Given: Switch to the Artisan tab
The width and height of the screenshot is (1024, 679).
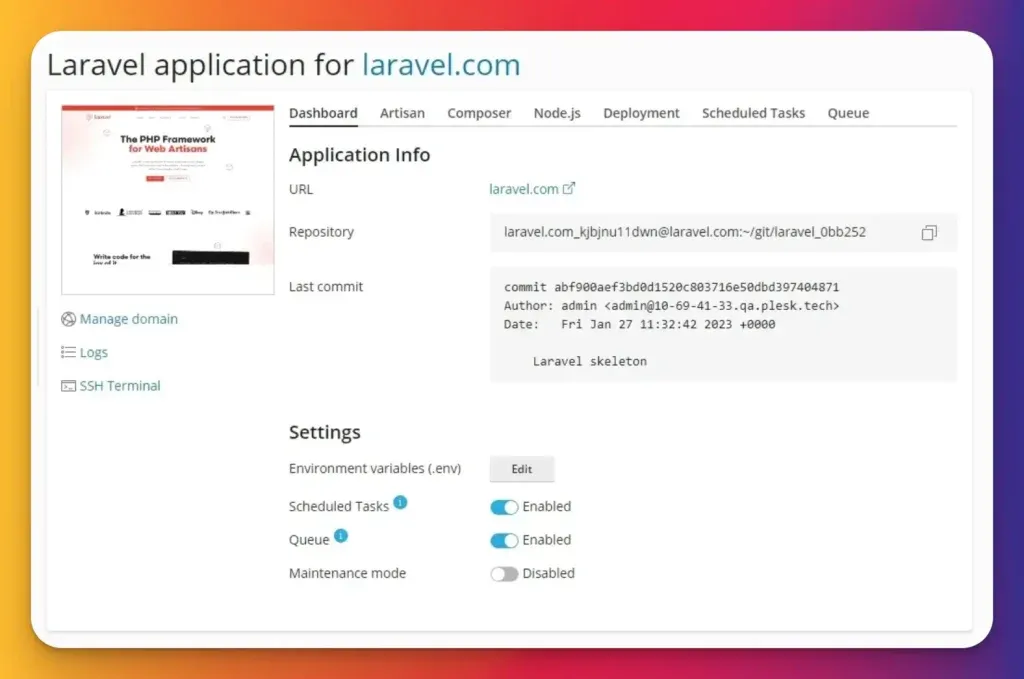Looking at the screenshot, I should [402, 113].
